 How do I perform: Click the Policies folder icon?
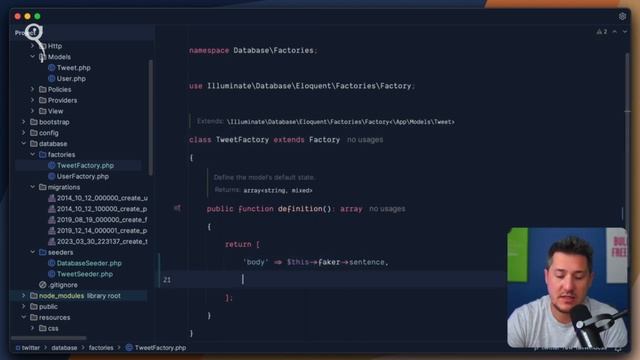tap(42, 89)
